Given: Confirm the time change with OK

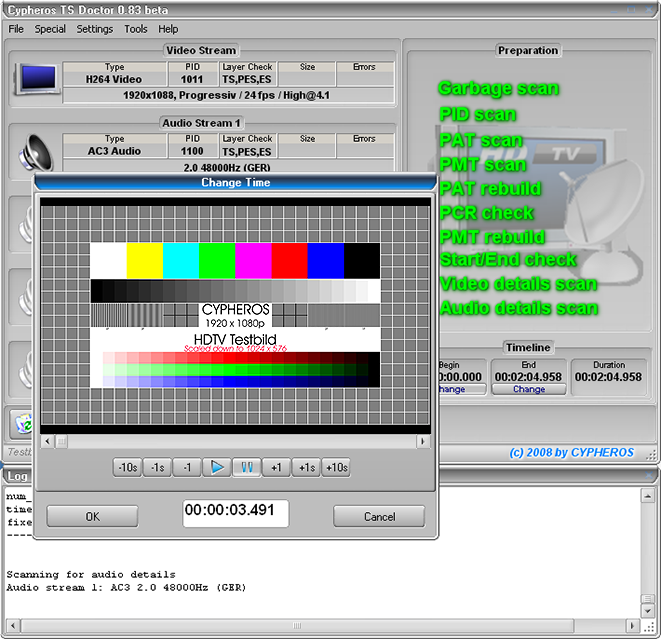Looking at the screenshot, I should 92,516.
